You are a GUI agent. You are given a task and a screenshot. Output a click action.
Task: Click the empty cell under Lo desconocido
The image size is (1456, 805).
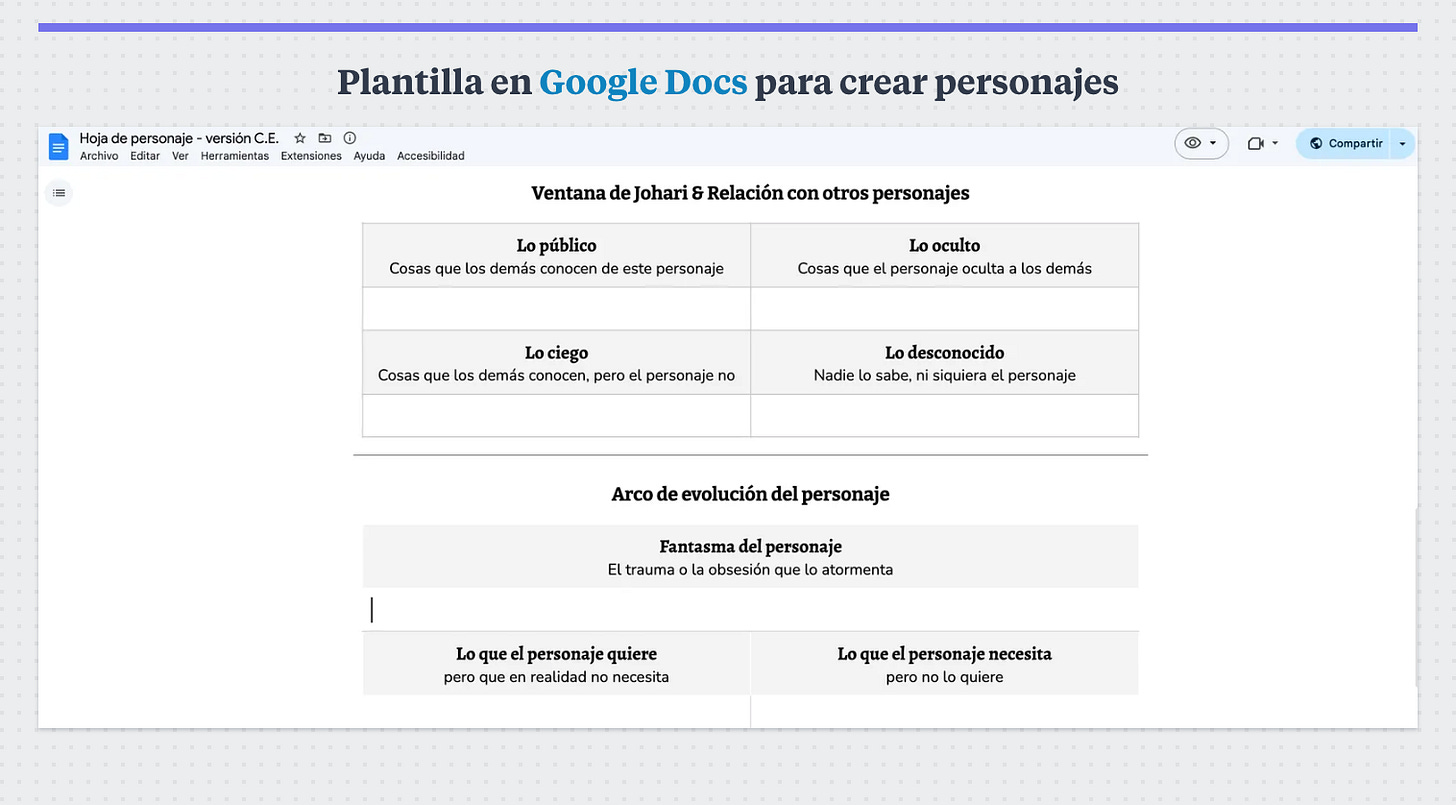click(944, 415)
